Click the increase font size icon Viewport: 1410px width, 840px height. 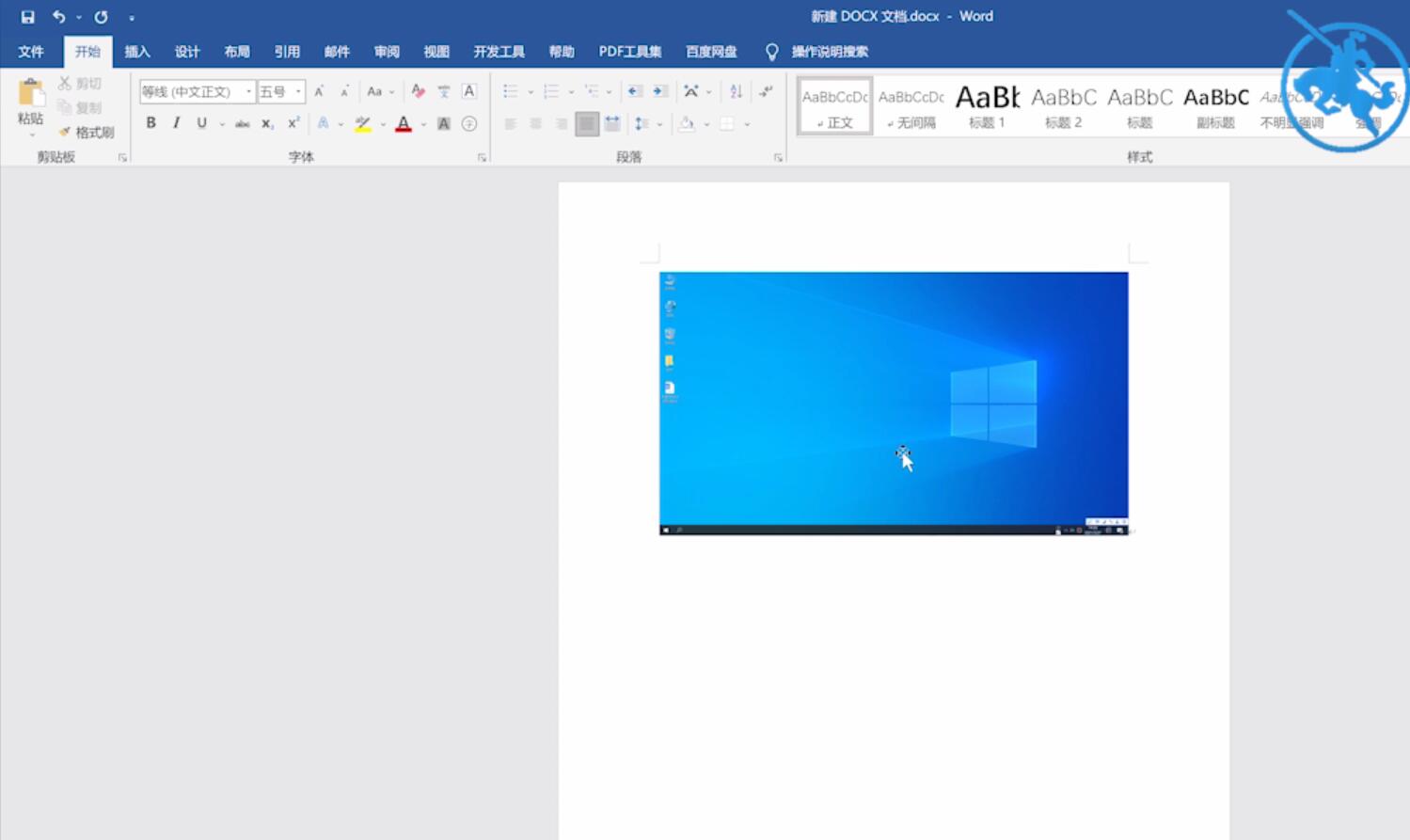click(320, 91)
